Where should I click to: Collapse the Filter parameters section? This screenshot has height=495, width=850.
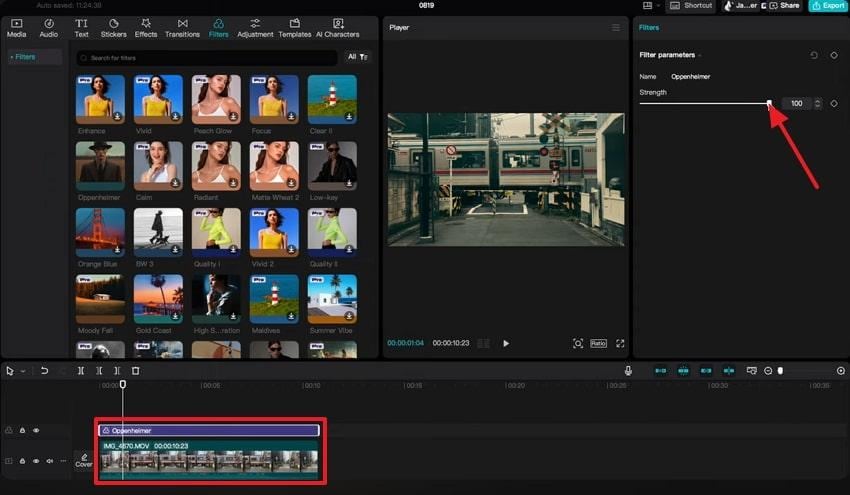pyautogui.click(x=700, y=55)
